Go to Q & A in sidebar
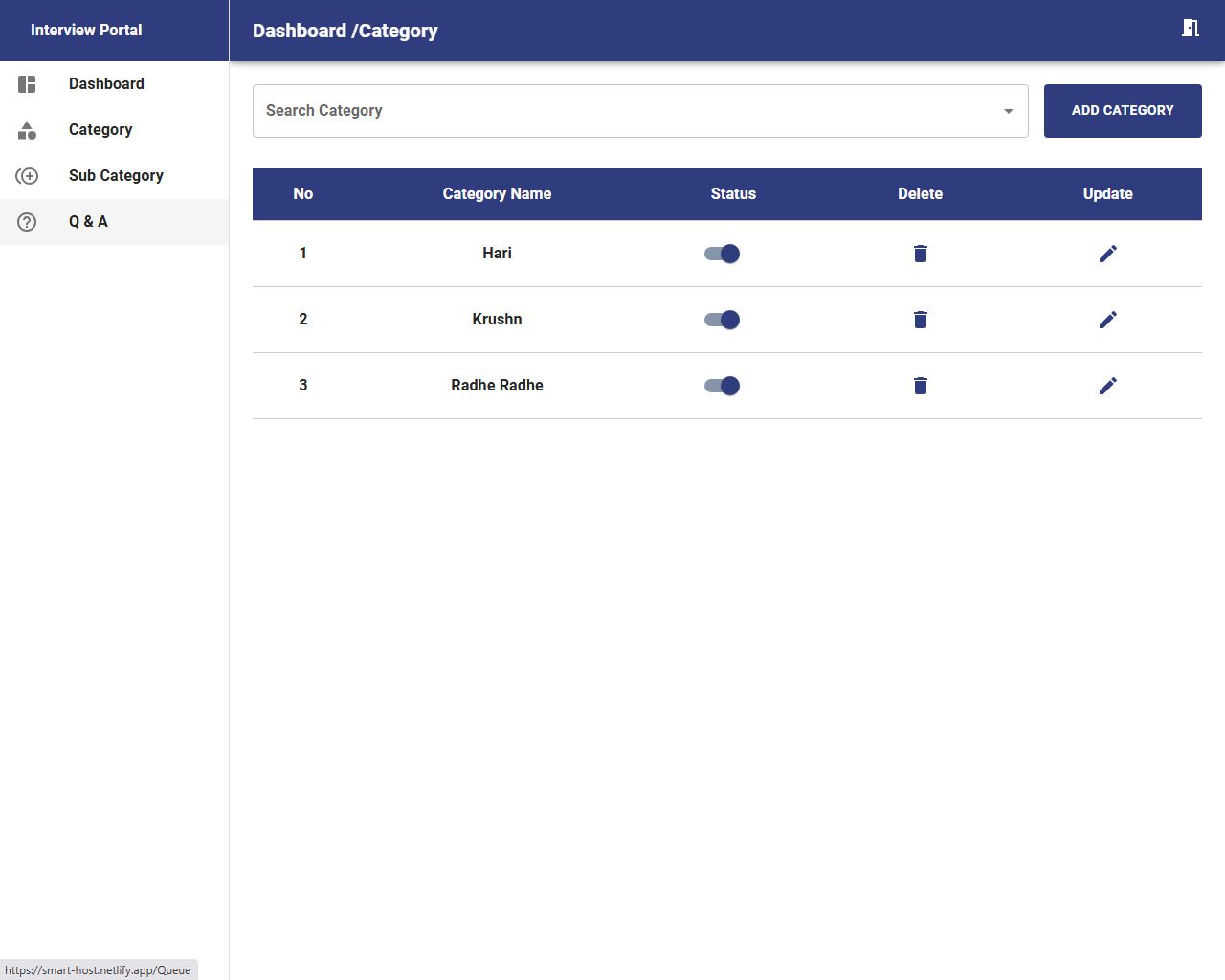 point(88,222)
